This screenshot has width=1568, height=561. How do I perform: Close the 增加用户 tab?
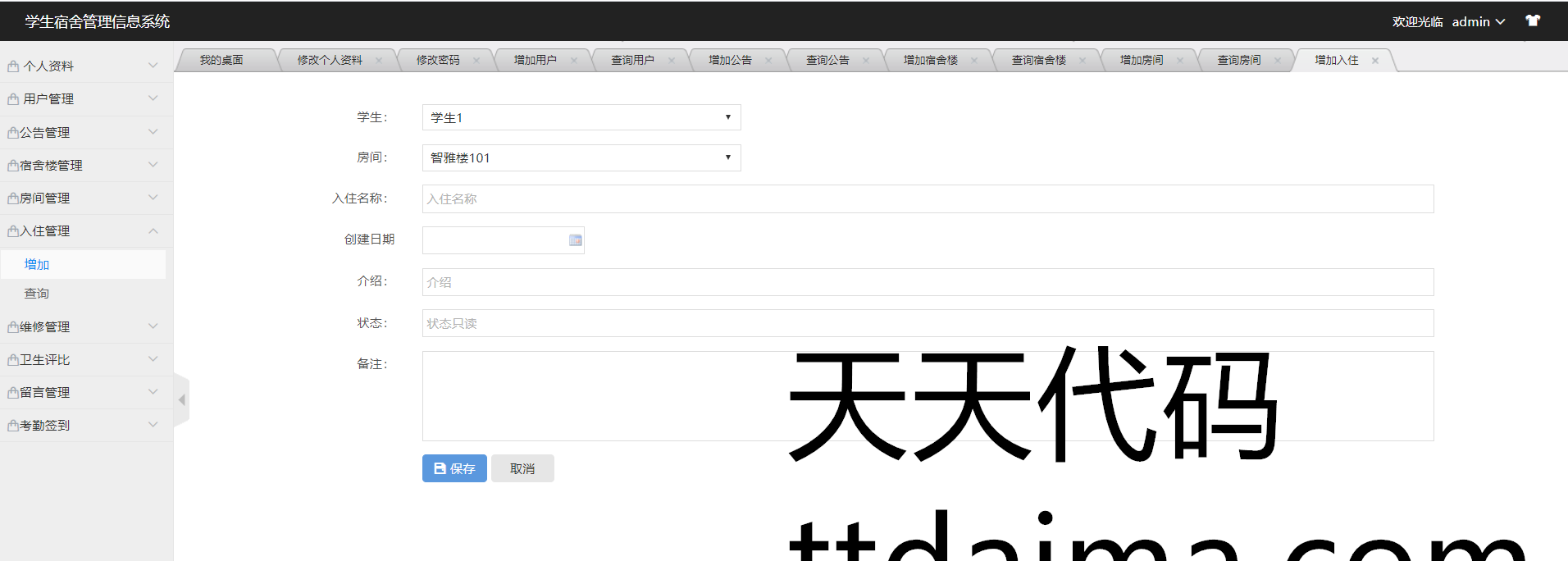[x=574, y=61]
